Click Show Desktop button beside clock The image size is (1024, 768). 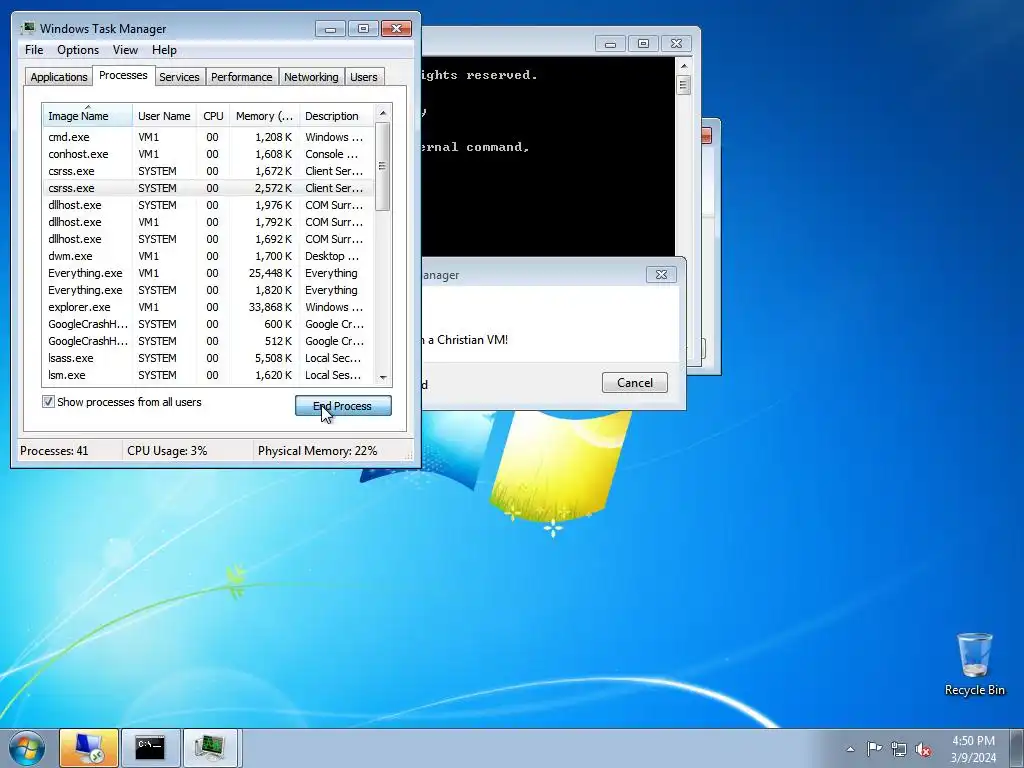[x=1017, y=748]
